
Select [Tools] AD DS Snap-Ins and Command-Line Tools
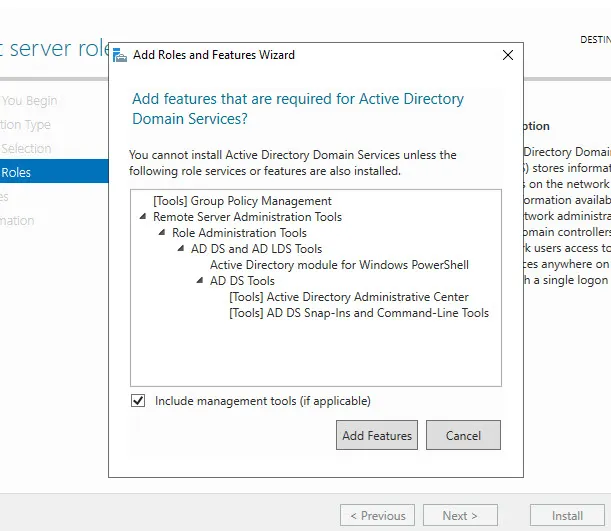pos(358,312)
